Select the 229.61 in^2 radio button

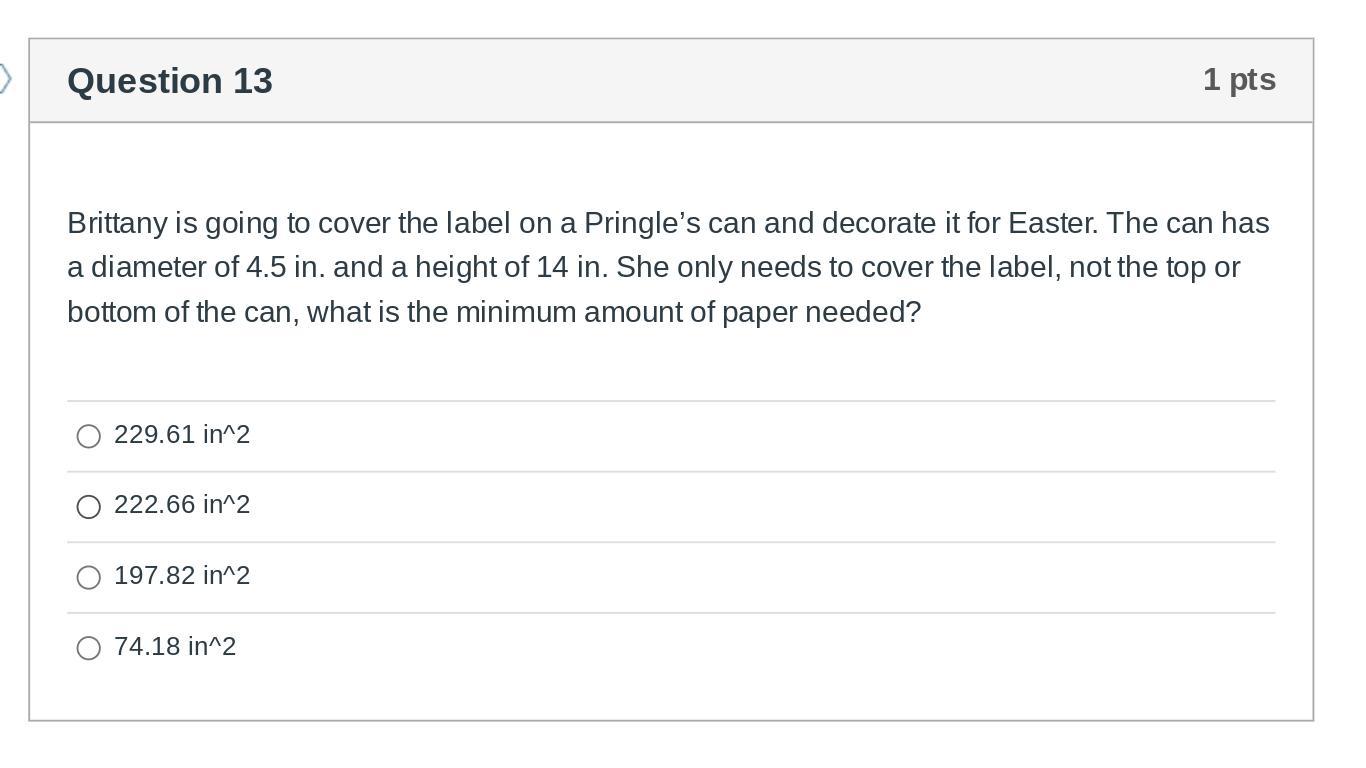point(89,436)
